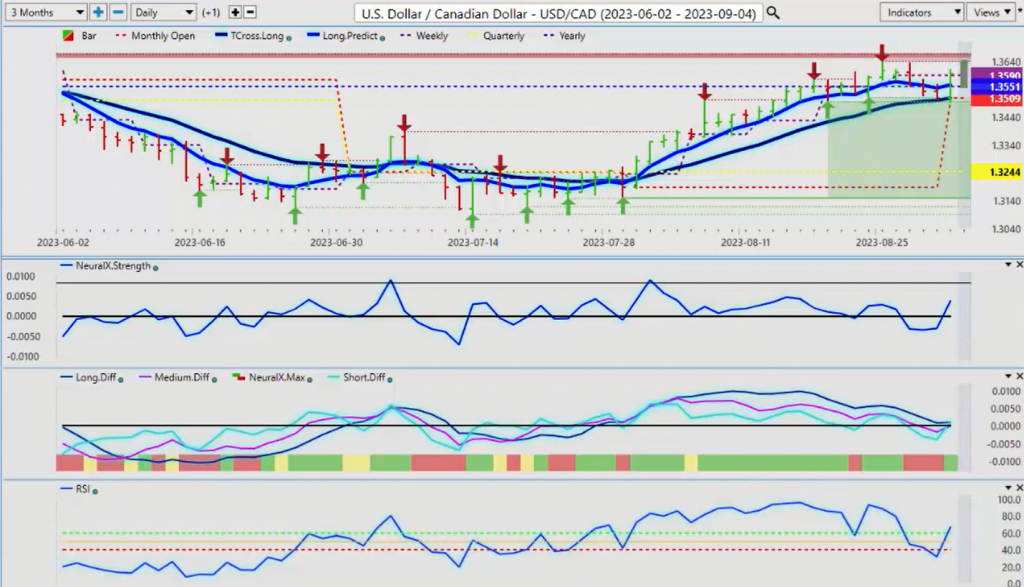
Task: Click the NeuralX.Strength legend label
Action: tap(113, 266)
